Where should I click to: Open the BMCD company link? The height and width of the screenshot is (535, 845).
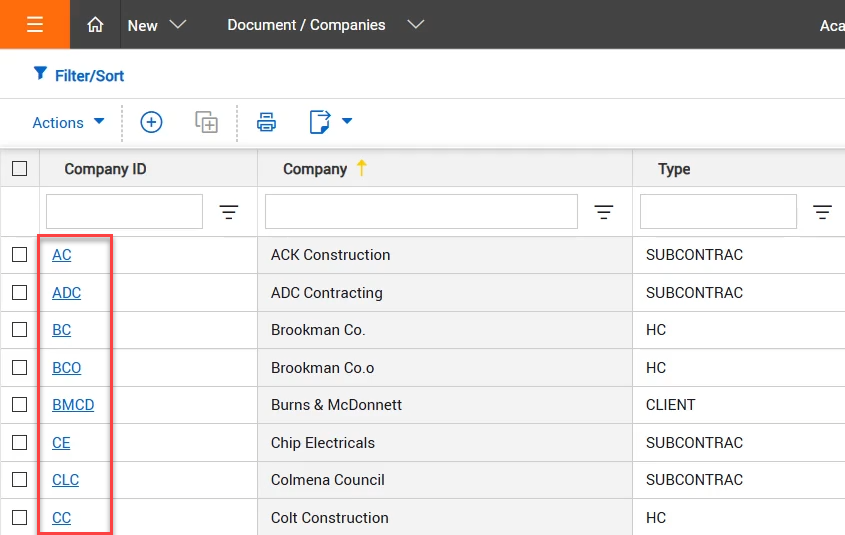(73, 405)
